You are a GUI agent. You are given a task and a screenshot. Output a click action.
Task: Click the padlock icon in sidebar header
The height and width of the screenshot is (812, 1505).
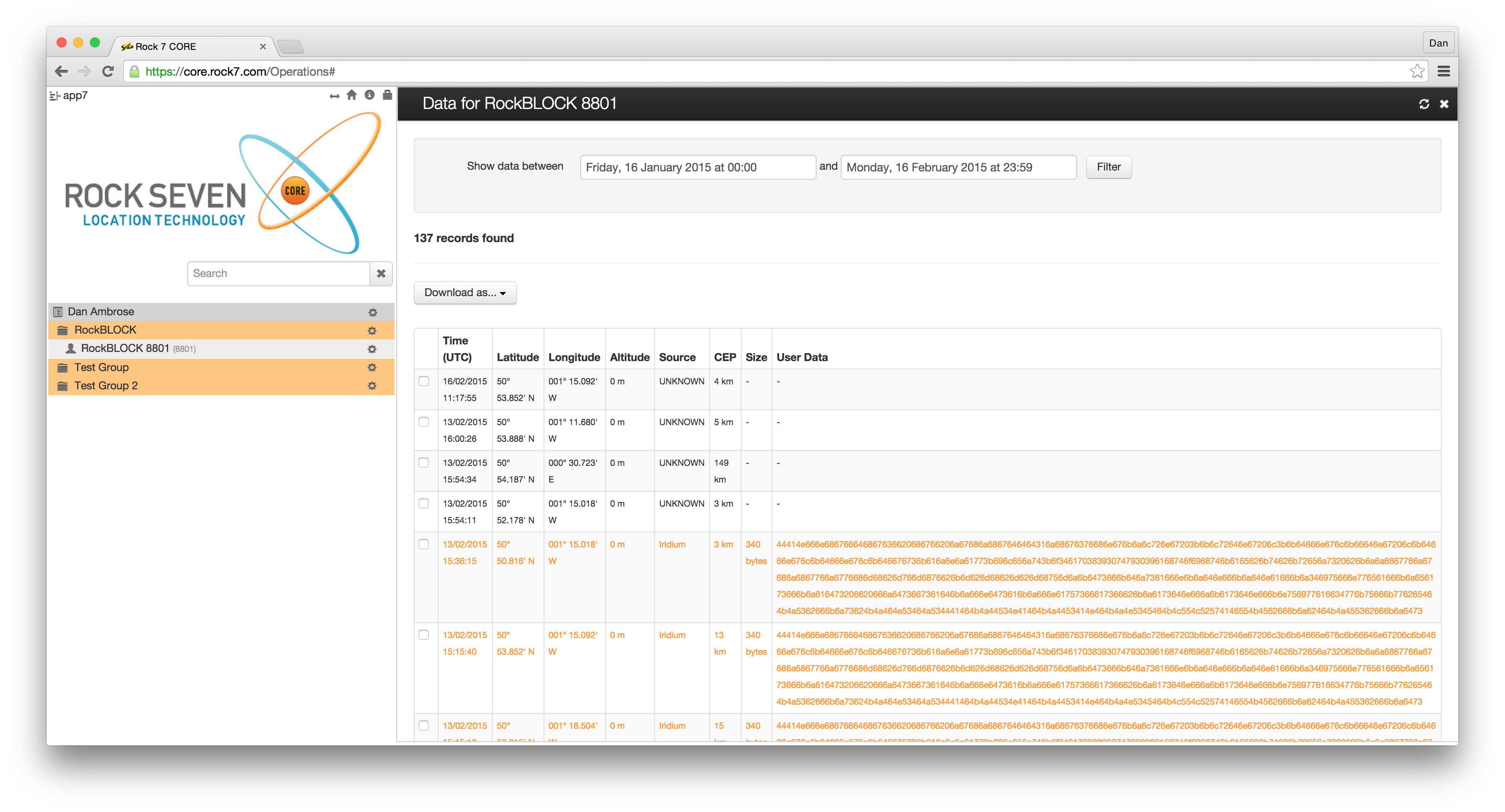(x=387, y=94)
